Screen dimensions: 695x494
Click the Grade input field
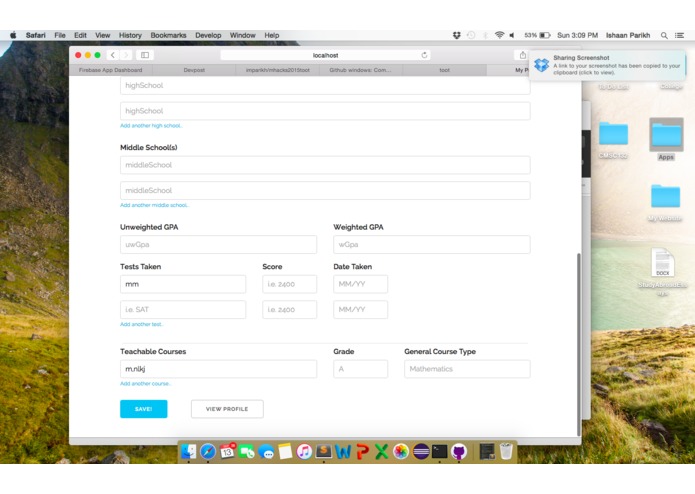[x=360, y=369]
